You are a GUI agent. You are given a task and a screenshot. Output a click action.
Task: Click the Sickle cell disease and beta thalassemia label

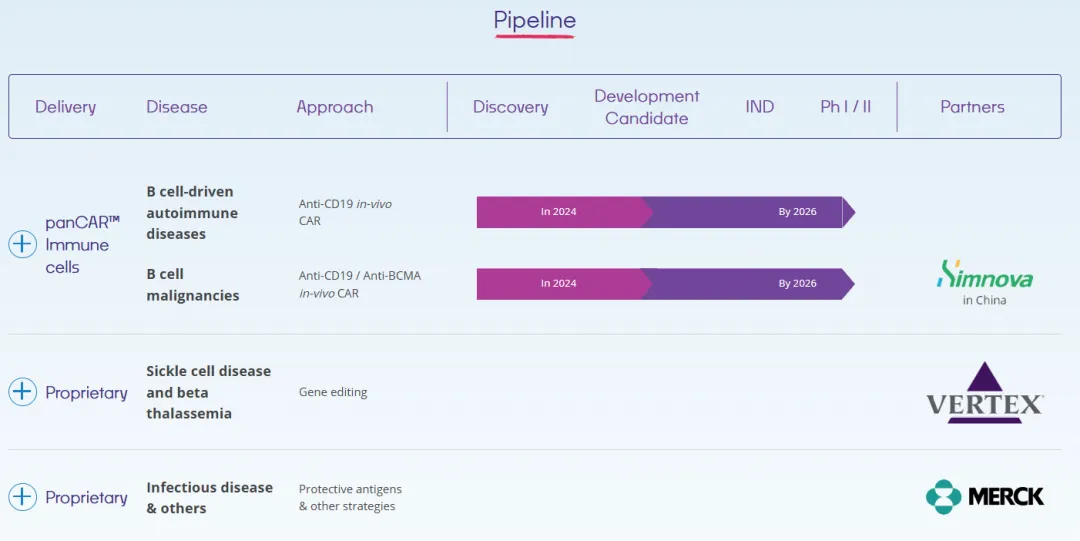208,392
